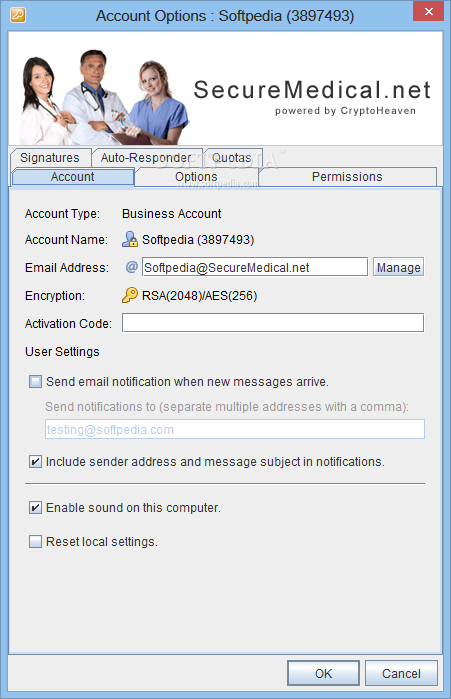
Task: Open the Permissions tab
Action: click(347, 177)
